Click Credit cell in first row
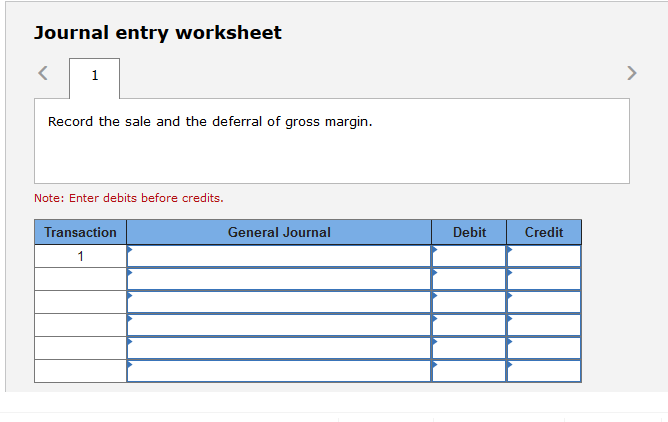This screenshot has height=422, width=668. [544, 256]
